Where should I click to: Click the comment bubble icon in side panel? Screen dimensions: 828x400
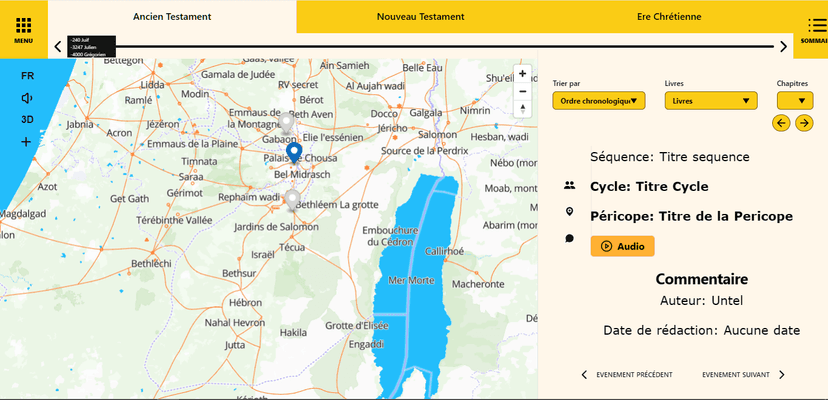569,238
